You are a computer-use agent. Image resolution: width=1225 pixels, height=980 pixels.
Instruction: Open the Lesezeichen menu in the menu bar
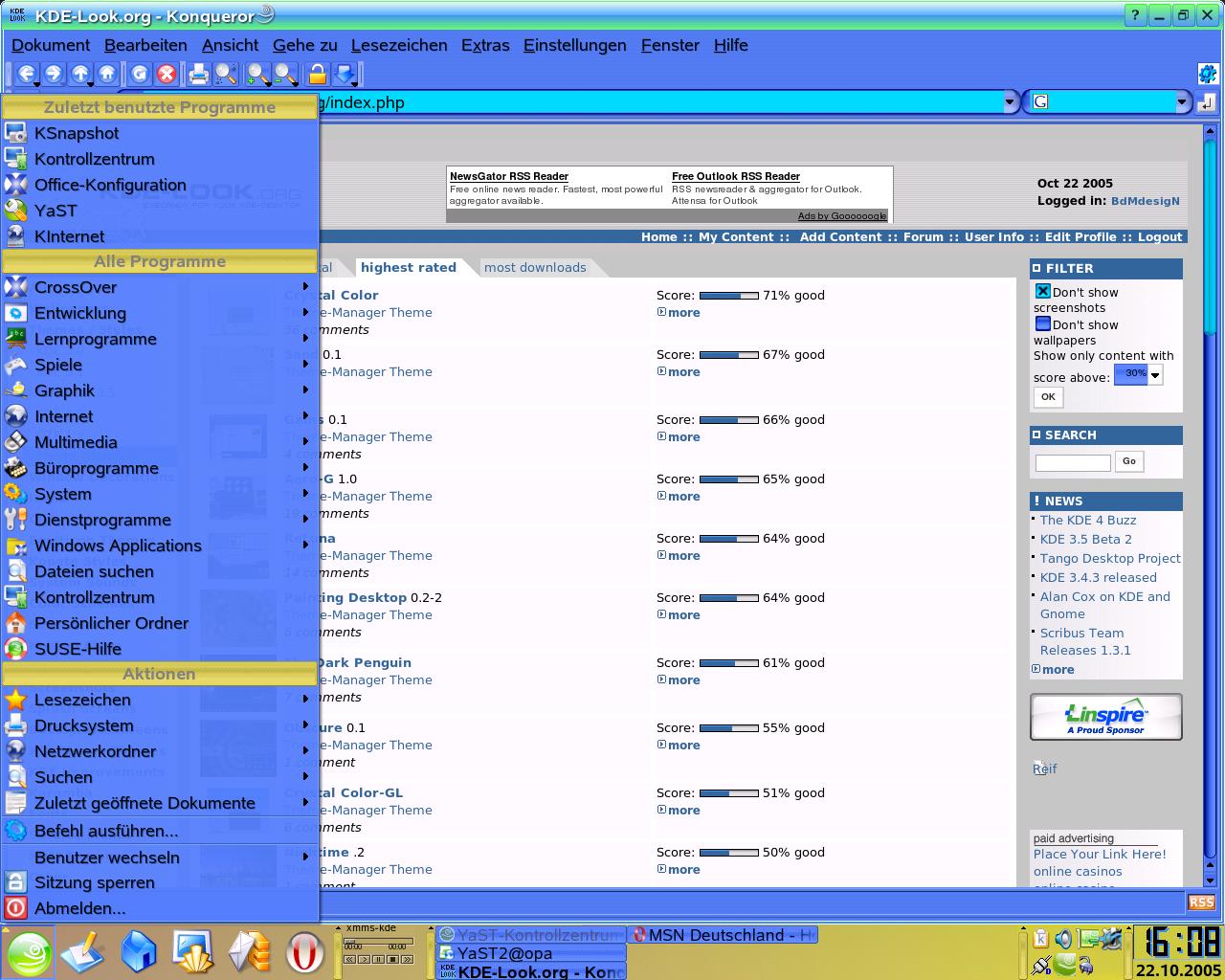(x=399, y=45)
